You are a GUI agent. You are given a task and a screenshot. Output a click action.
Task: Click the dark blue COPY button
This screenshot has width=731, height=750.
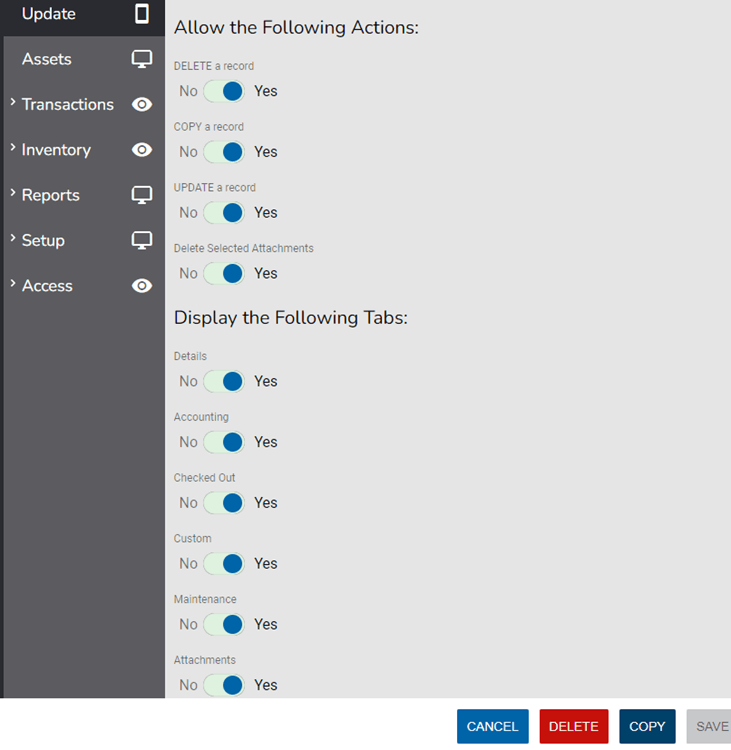point(647,726)
